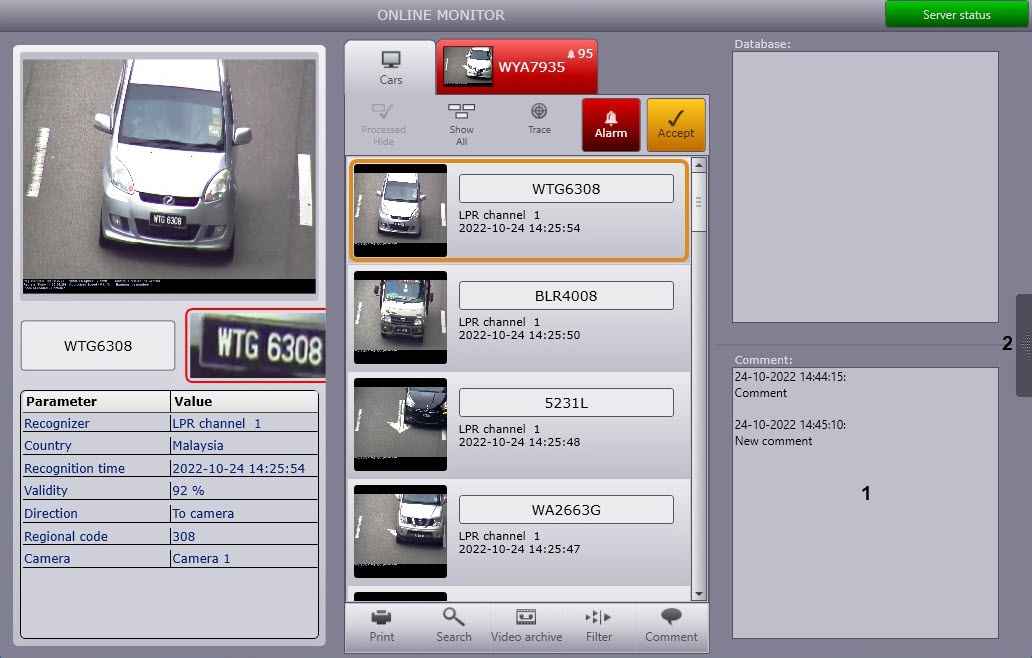The image size is (1032, 658).
Task: Click the 92 % validity value
Action: tap(188, 490)
